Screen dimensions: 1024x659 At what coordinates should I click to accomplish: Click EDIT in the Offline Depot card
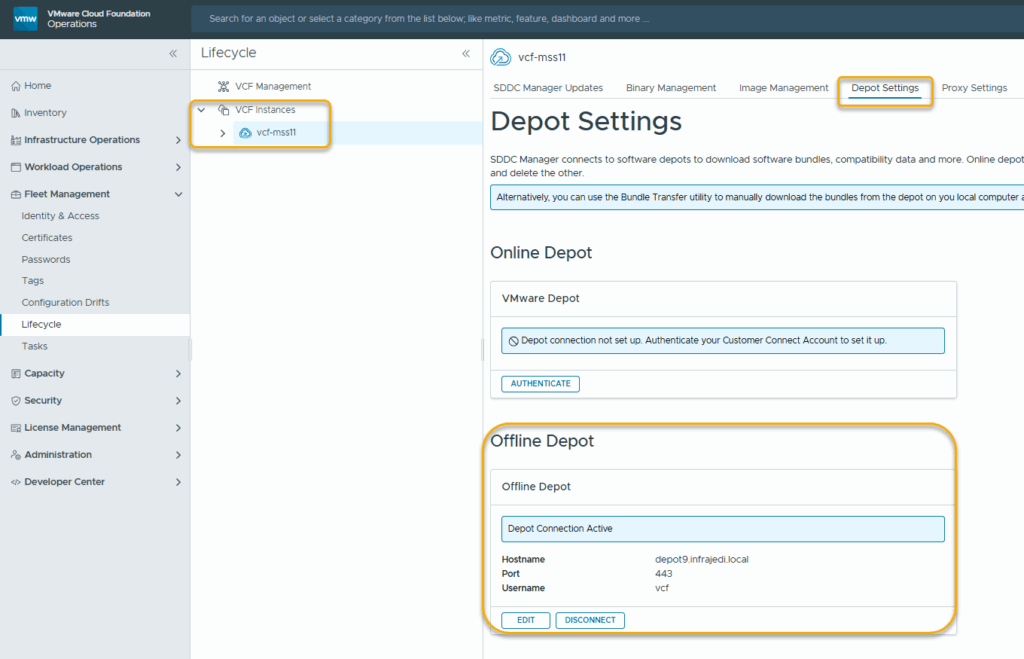525,620
